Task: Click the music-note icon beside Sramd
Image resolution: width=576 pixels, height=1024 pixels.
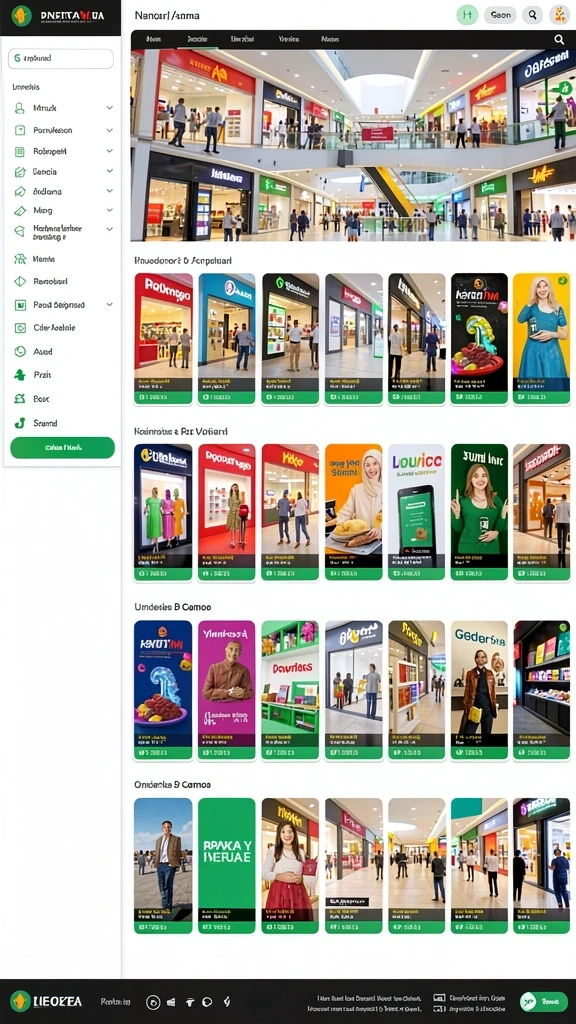Action: click(x=20, y=423)
